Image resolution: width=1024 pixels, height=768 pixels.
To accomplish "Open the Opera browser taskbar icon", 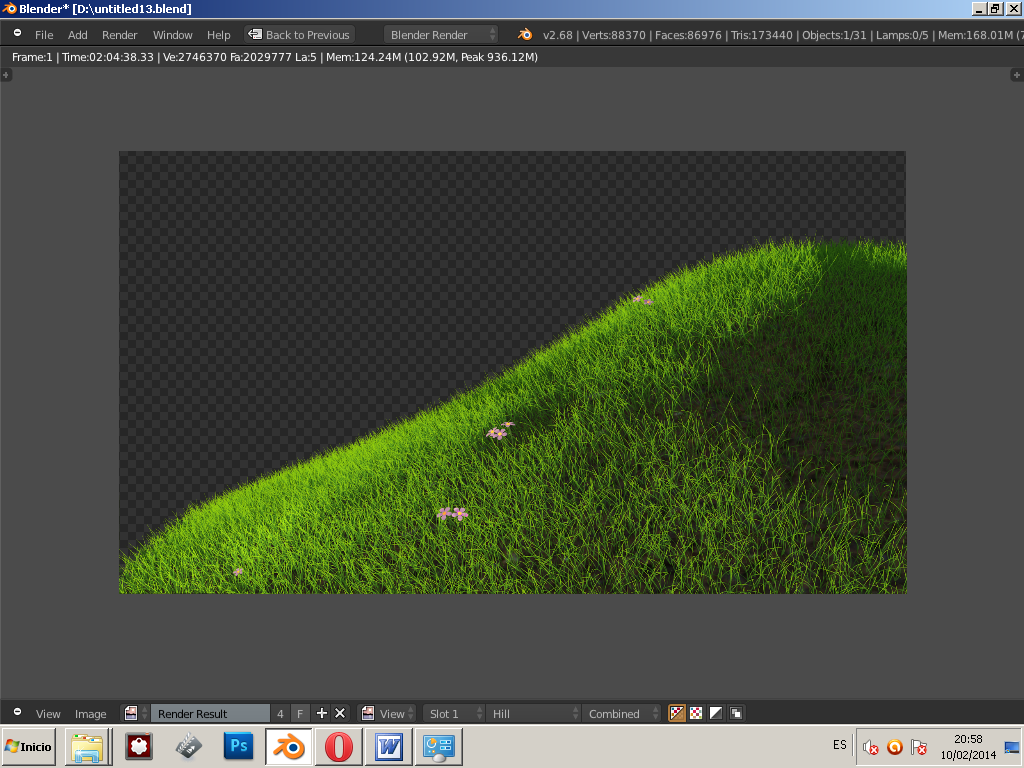I will click(338, 747).
